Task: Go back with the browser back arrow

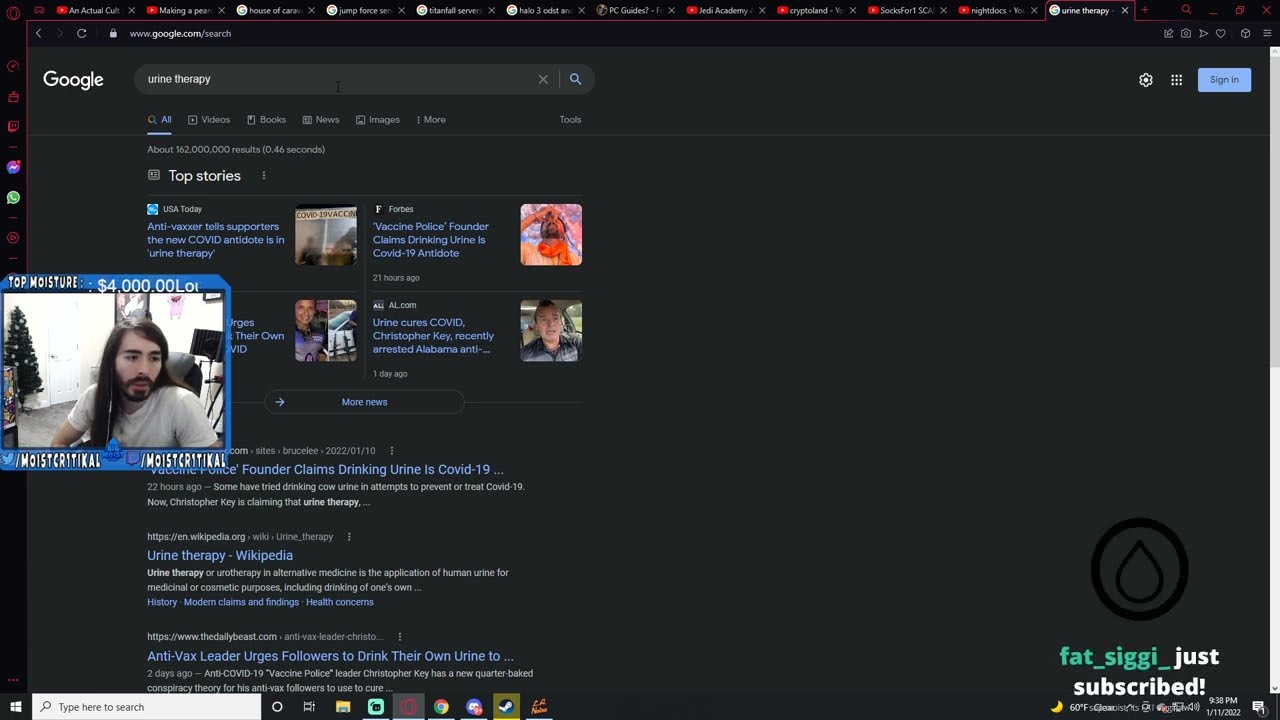Action: click(38, 33)
